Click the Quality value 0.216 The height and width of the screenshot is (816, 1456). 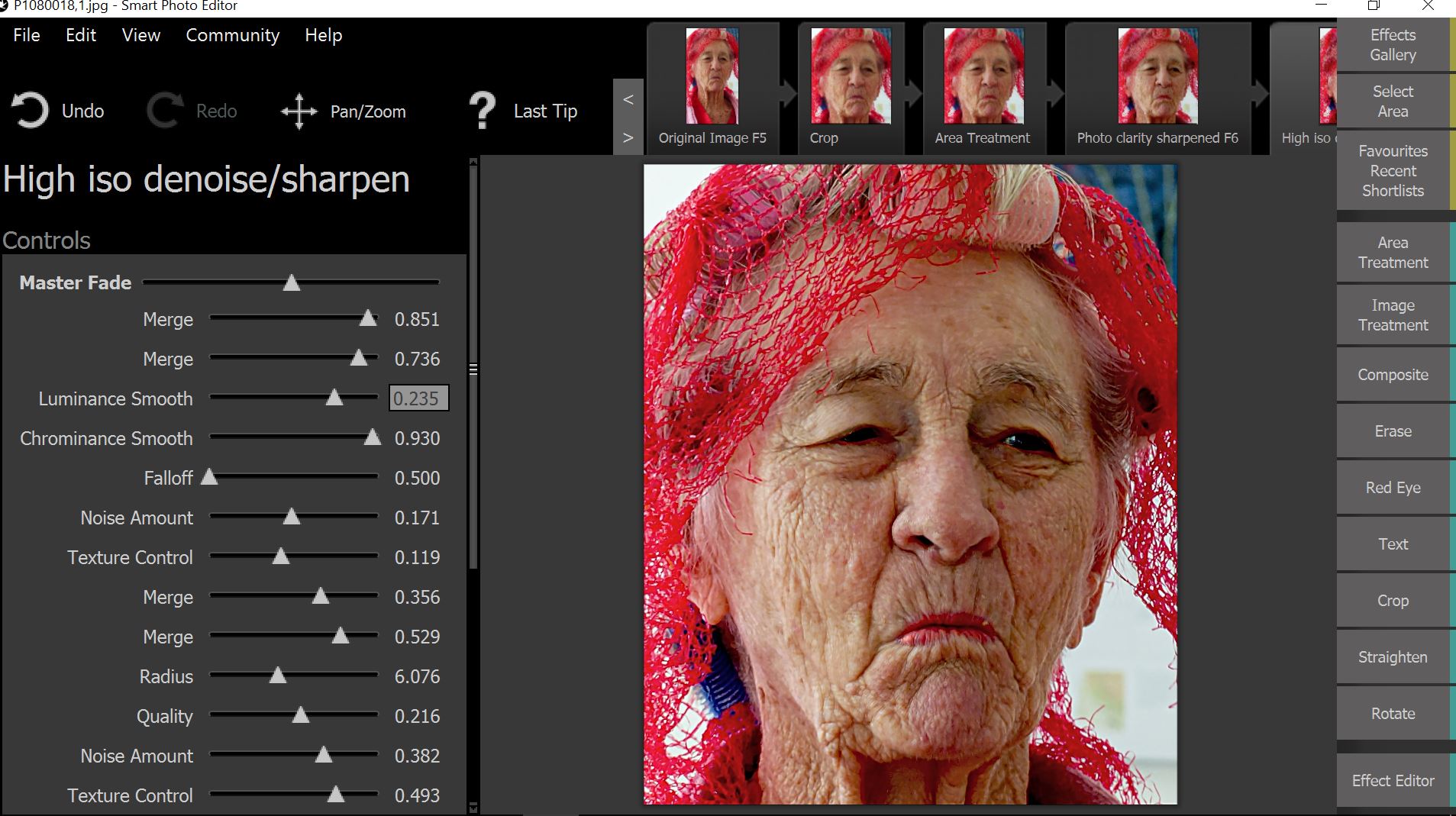417,717
